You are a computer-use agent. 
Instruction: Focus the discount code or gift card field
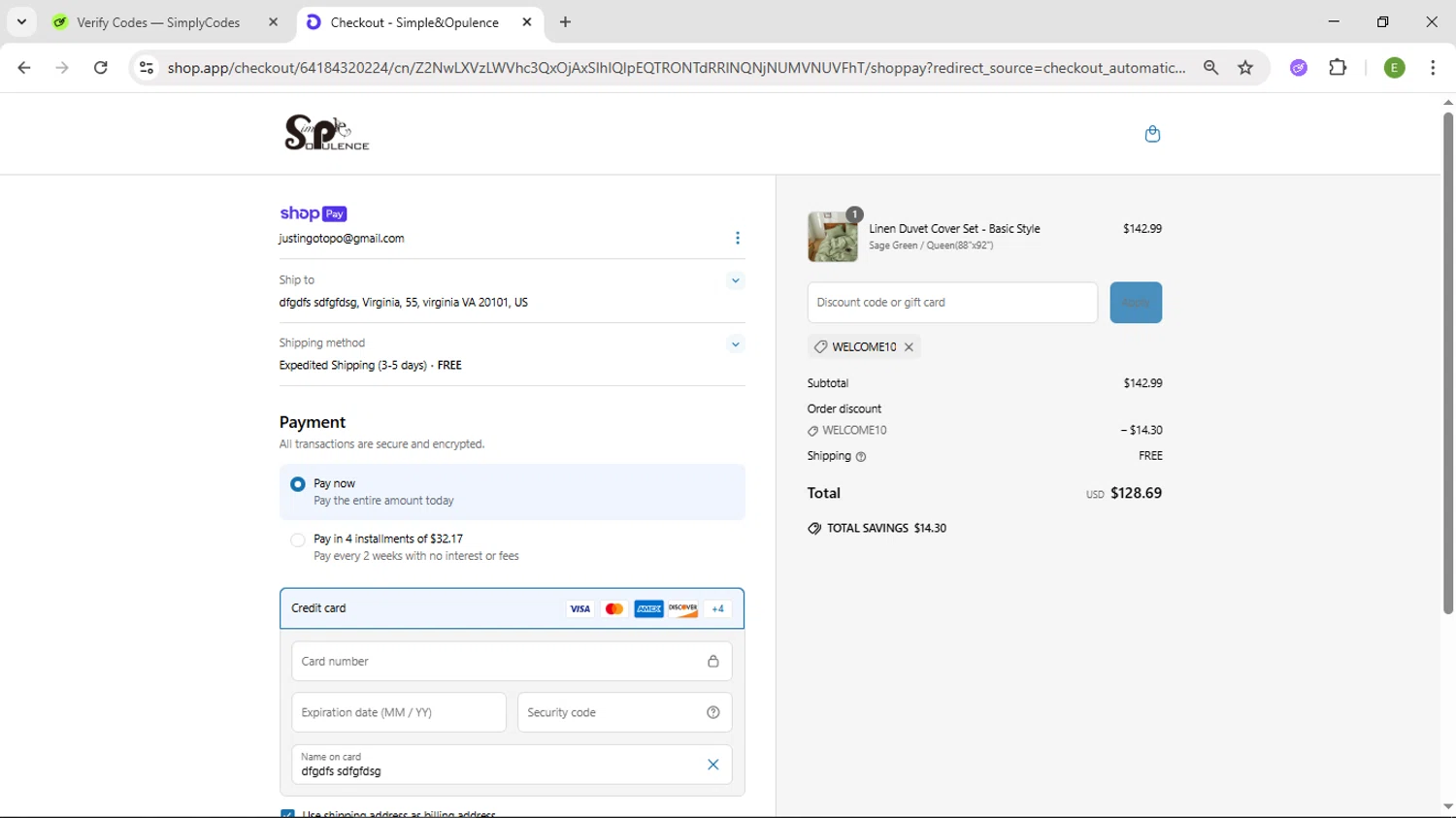click(x=952, y=303)
